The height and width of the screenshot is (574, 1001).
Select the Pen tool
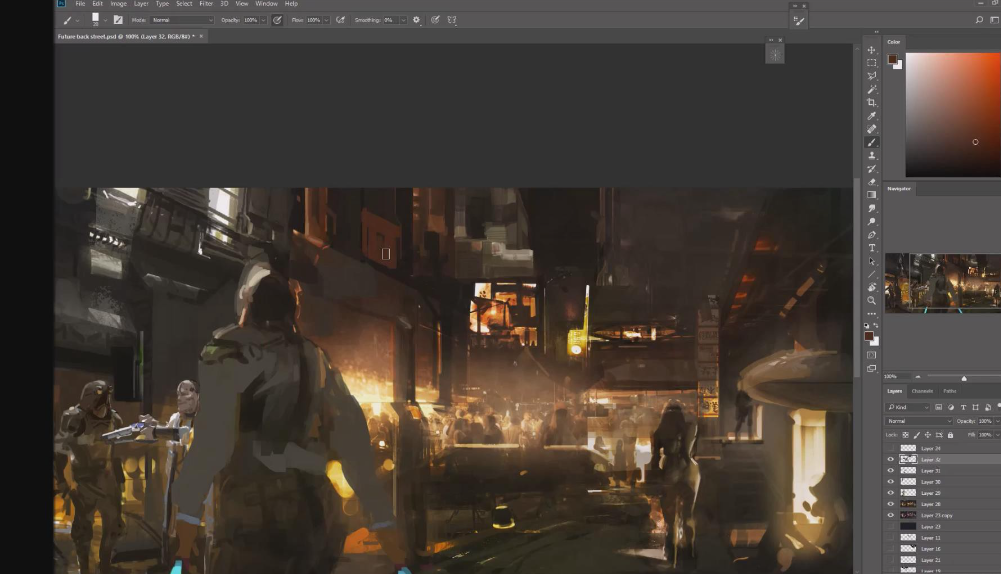pos(871,235)
